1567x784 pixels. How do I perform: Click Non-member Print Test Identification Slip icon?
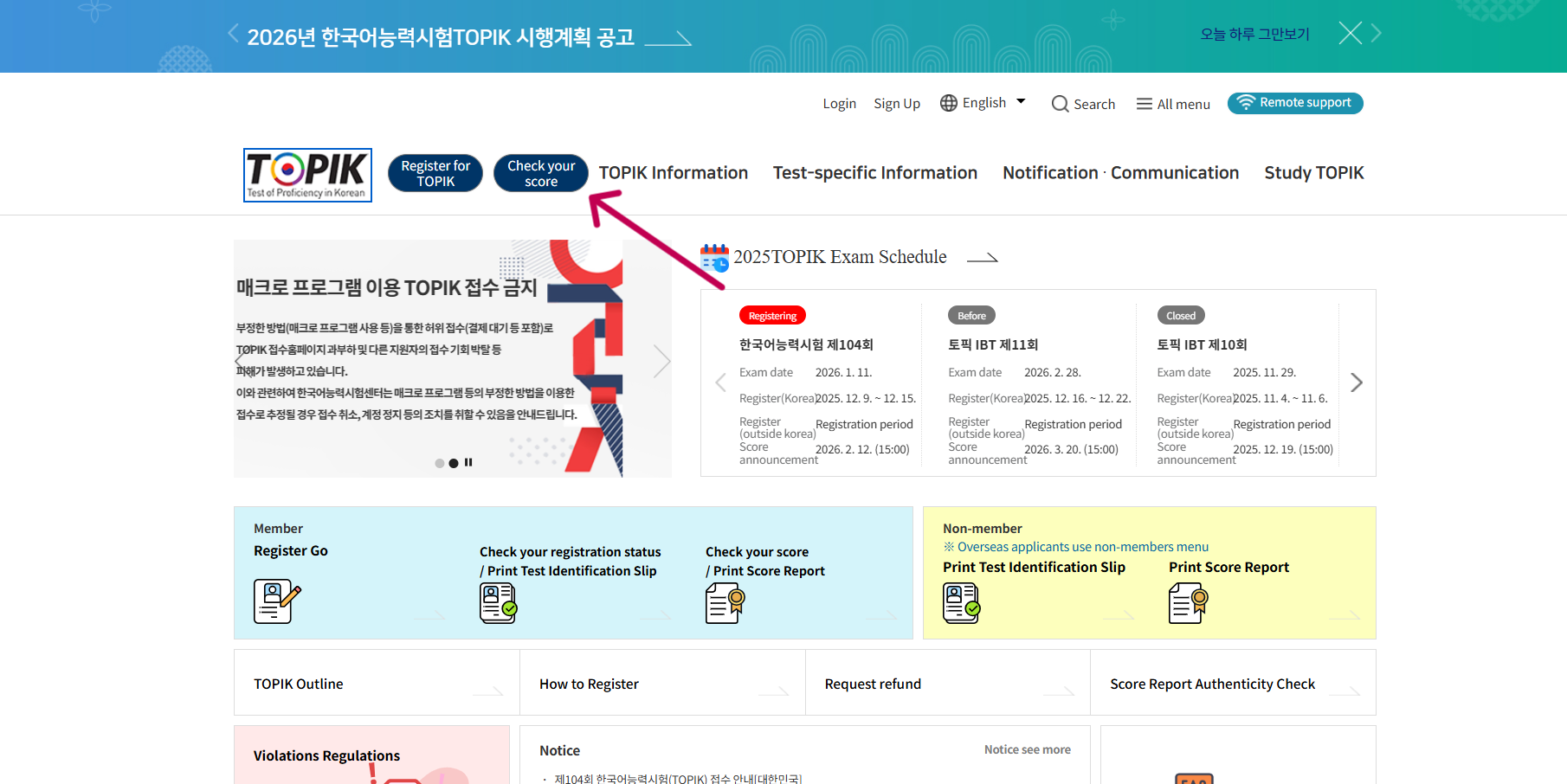[x=962, y=603]
